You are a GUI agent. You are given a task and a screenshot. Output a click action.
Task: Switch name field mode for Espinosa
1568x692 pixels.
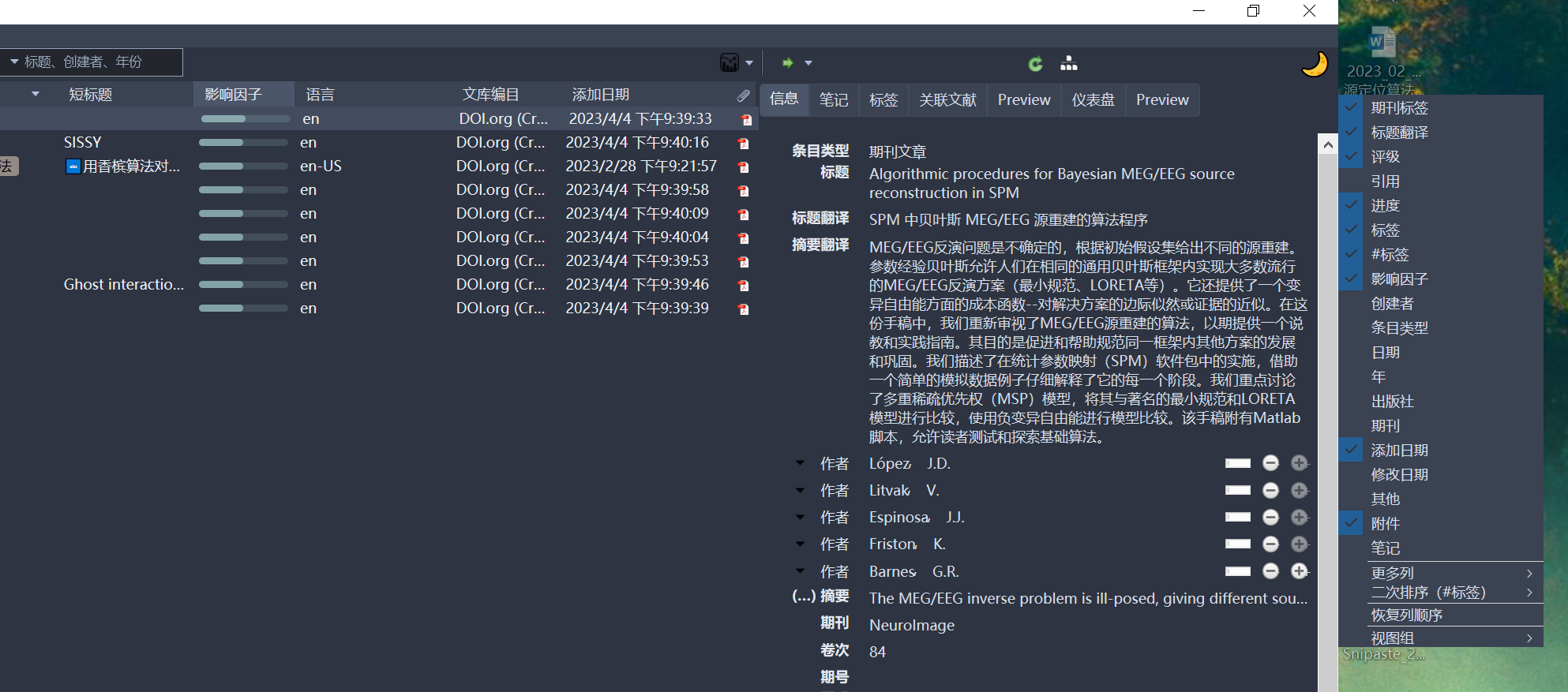tap(1238, 517)
